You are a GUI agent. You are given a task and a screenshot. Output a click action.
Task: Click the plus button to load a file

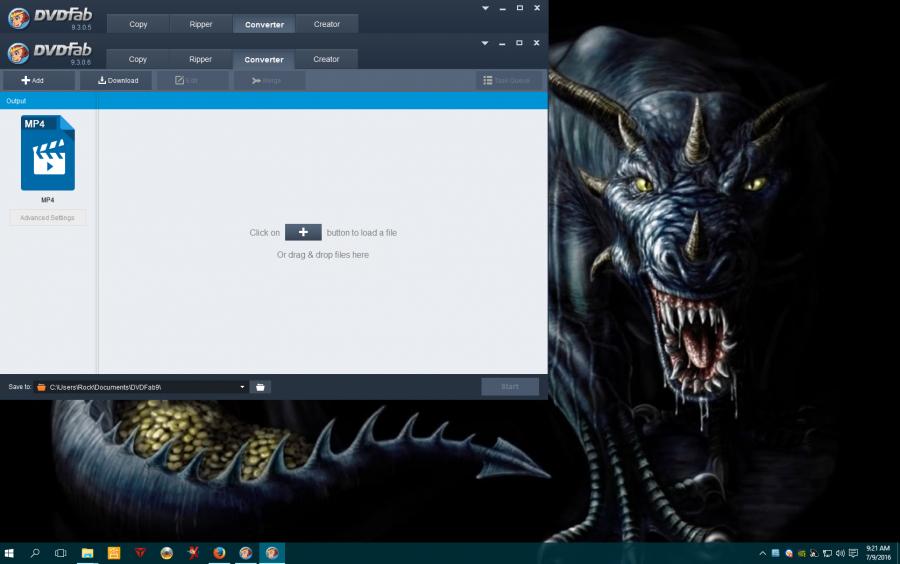point(303,232)
